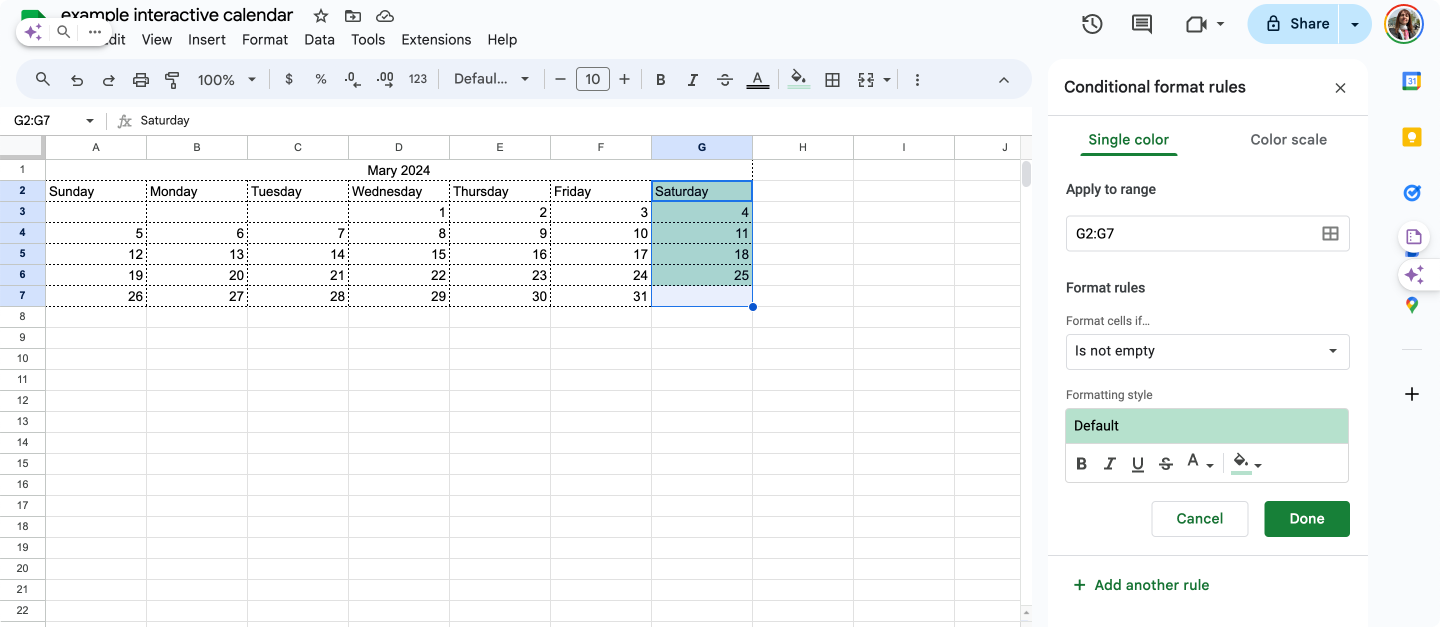Open fill color in main toolbar

[798, 79]
